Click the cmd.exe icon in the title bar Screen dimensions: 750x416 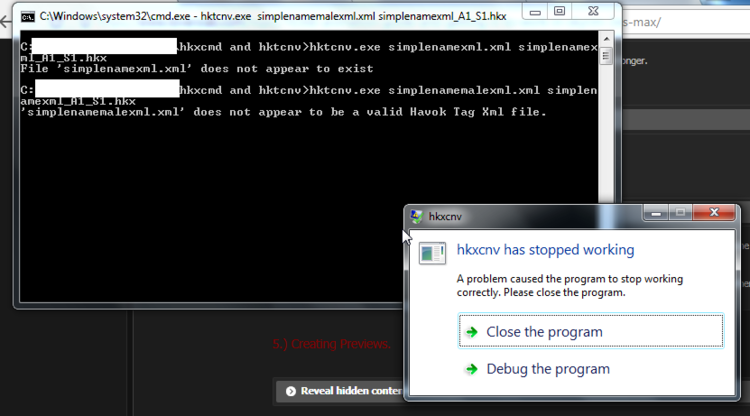27,17
